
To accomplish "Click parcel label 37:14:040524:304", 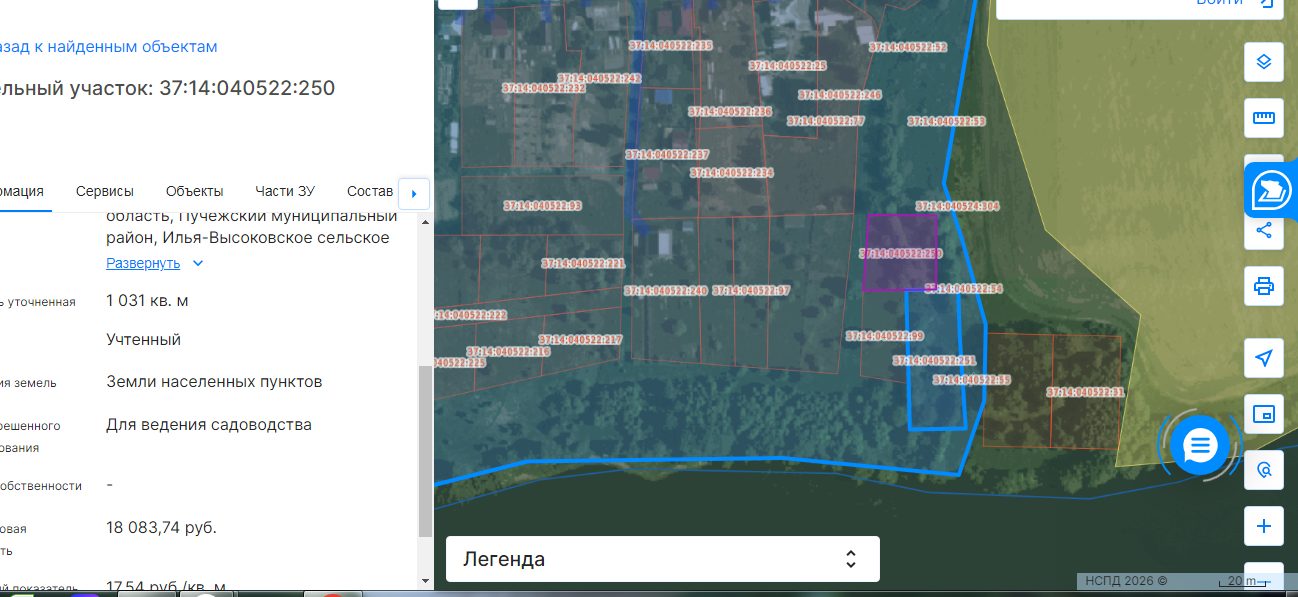I will click(958, 207).
